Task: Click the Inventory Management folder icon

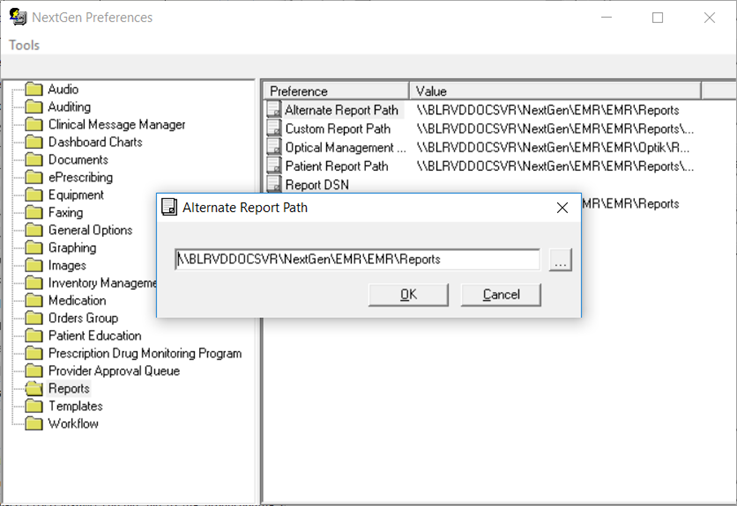Action: coord(33,283)
